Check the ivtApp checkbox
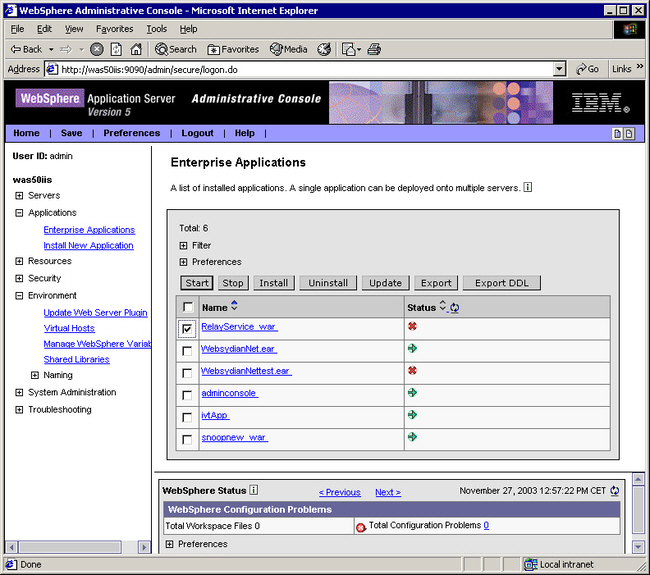This screenshot has width=650, height=575. [x=187, y=417]
